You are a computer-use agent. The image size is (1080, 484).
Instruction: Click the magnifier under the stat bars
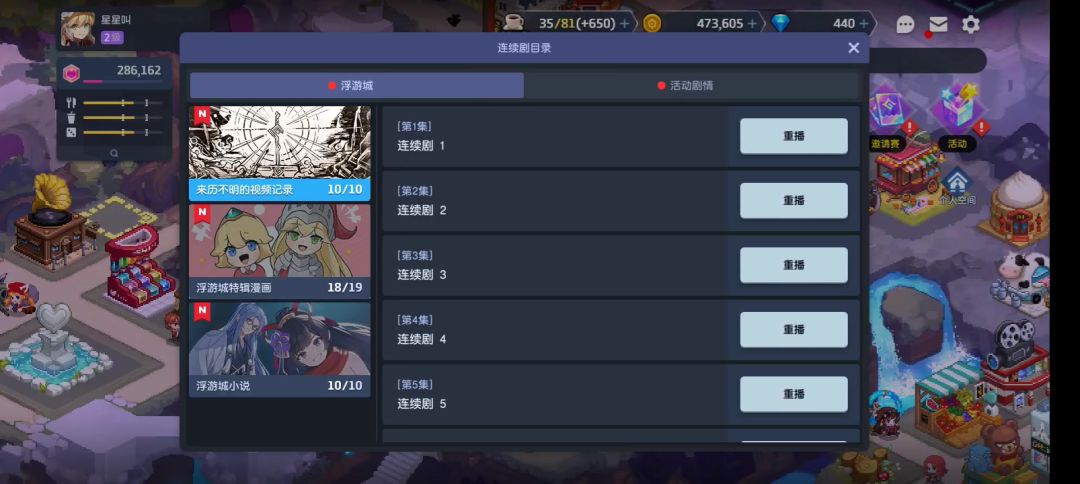(114, 154)
